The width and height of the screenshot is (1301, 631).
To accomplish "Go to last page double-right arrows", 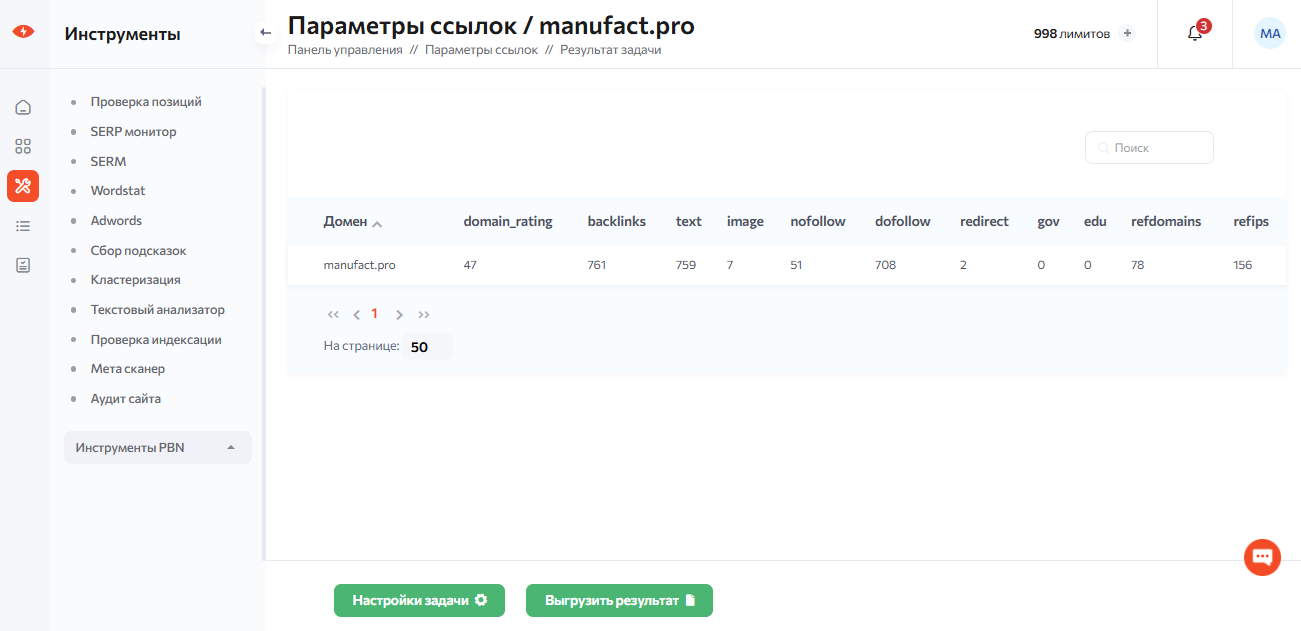I will pyautogui.click(x=424, y=314).
